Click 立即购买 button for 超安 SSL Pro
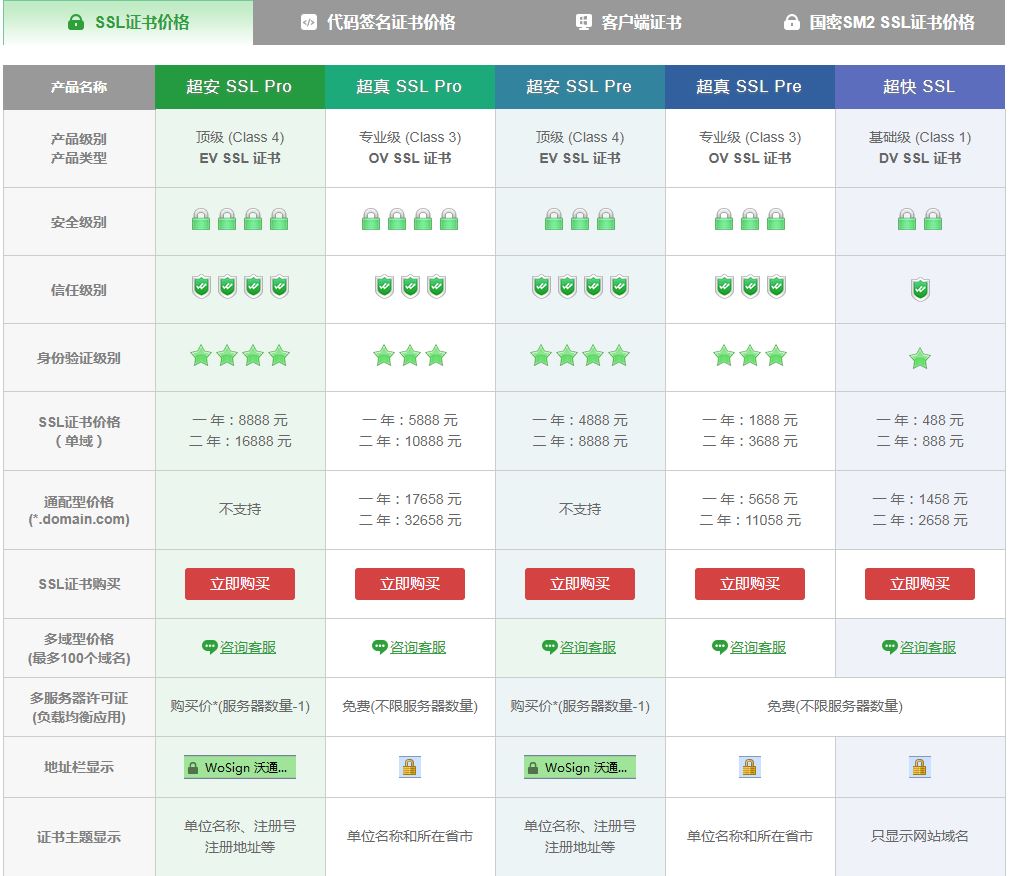1011x876 pixels. (240, 584)
